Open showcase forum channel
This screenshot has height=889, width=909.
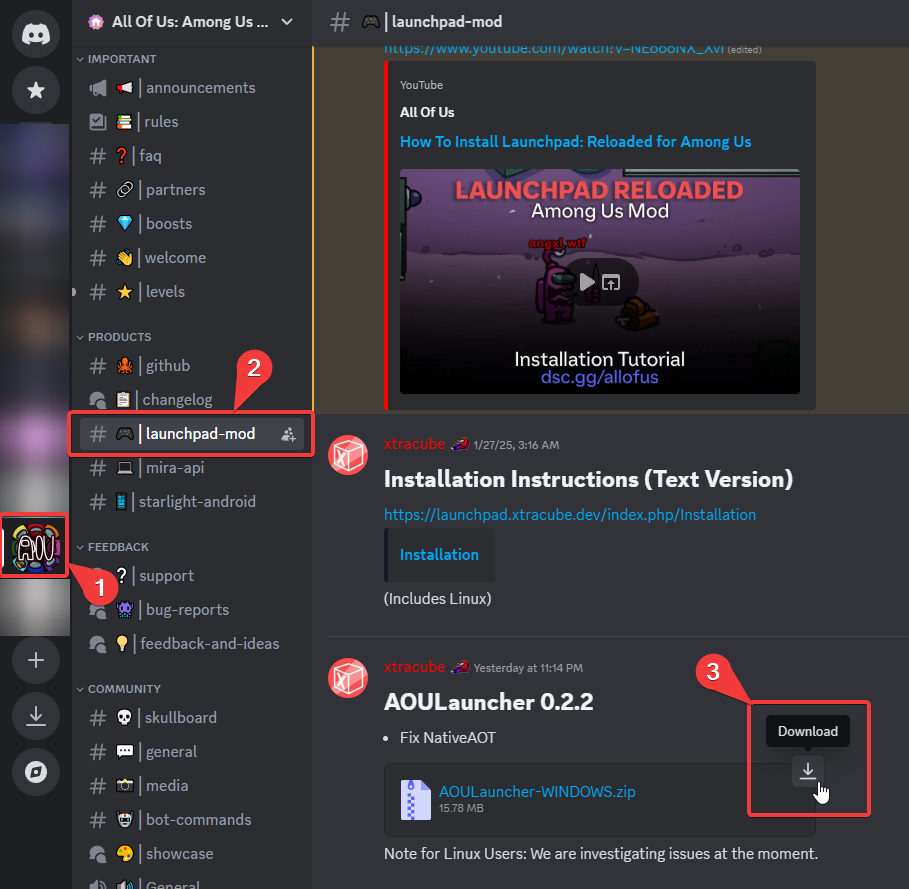tap(192, 854)
